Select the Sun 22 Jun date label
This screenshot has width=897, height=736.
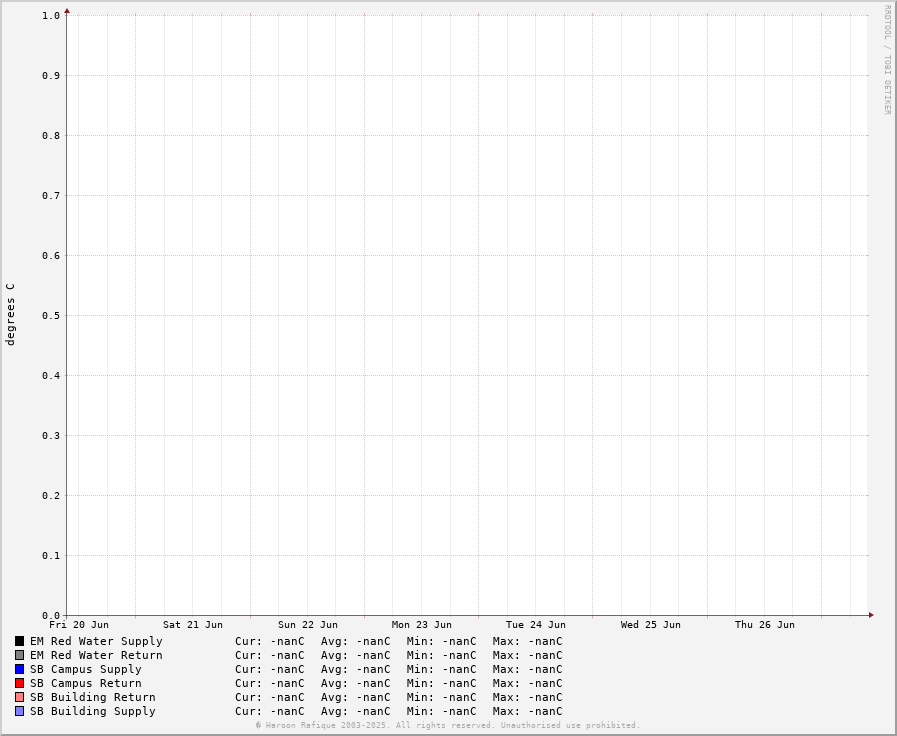308,625
